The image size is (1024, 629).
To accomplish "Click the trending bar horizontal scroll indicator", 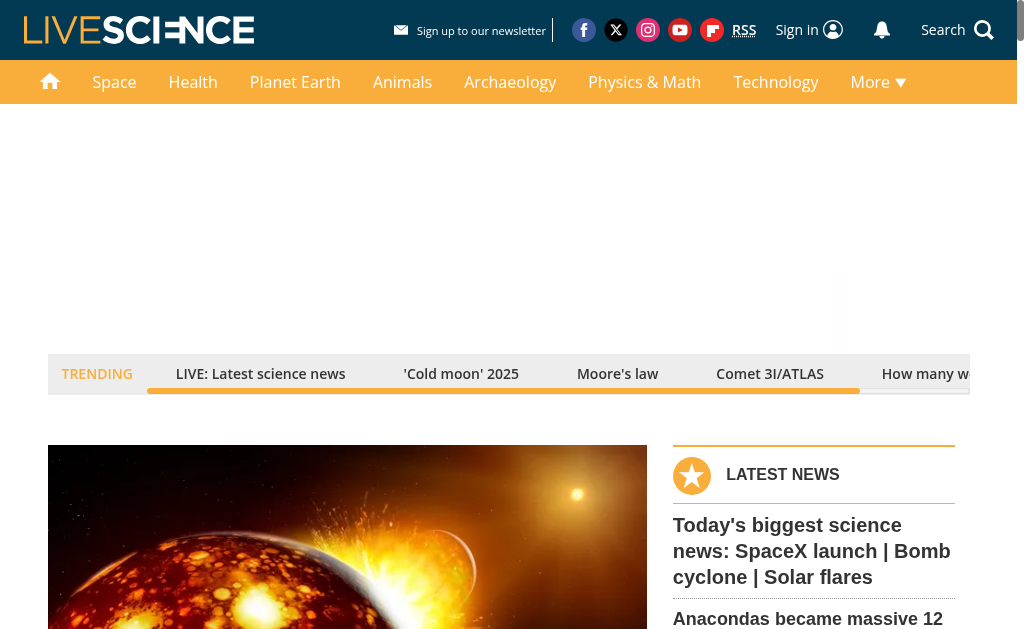I will pyautogui.click(x=503, y=391).
